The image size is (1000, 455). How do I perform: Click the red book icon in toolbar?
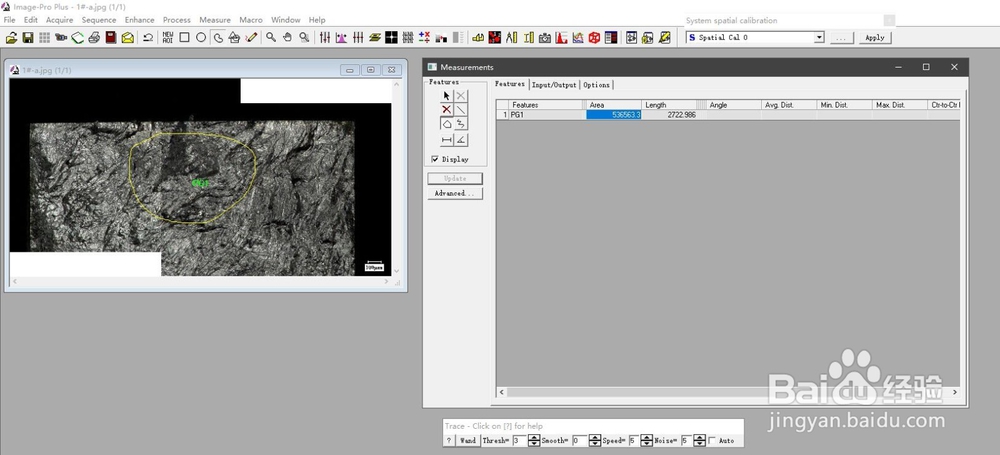[111, 38]
